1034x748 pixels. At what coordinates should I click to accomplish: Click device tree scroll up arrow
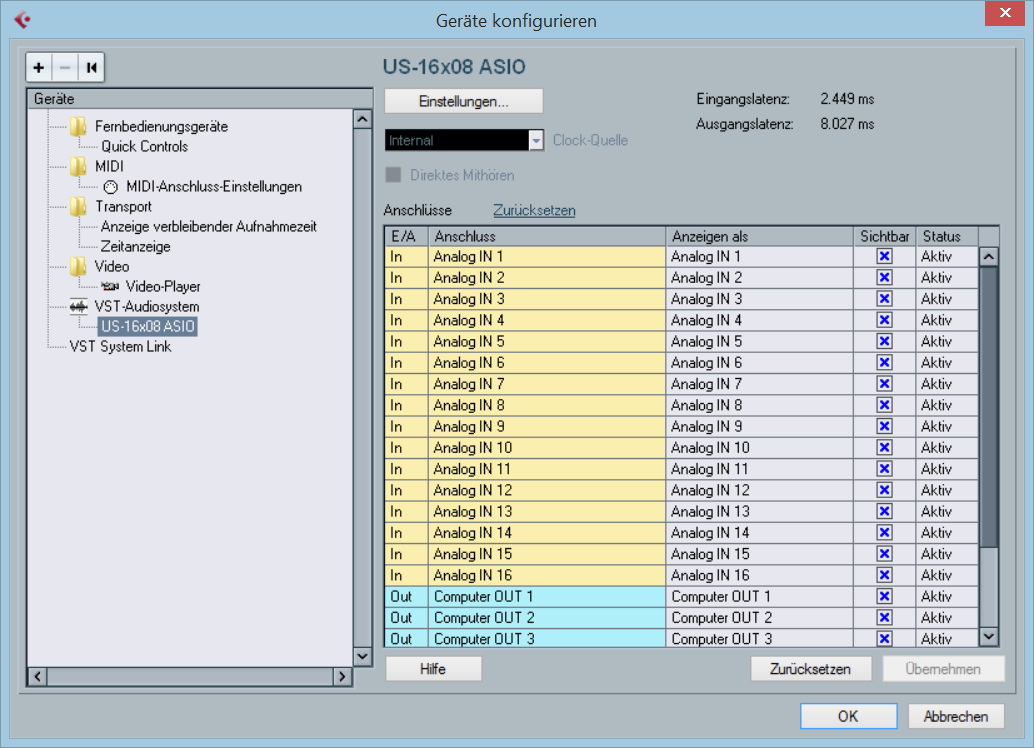(x=362, y=119)
